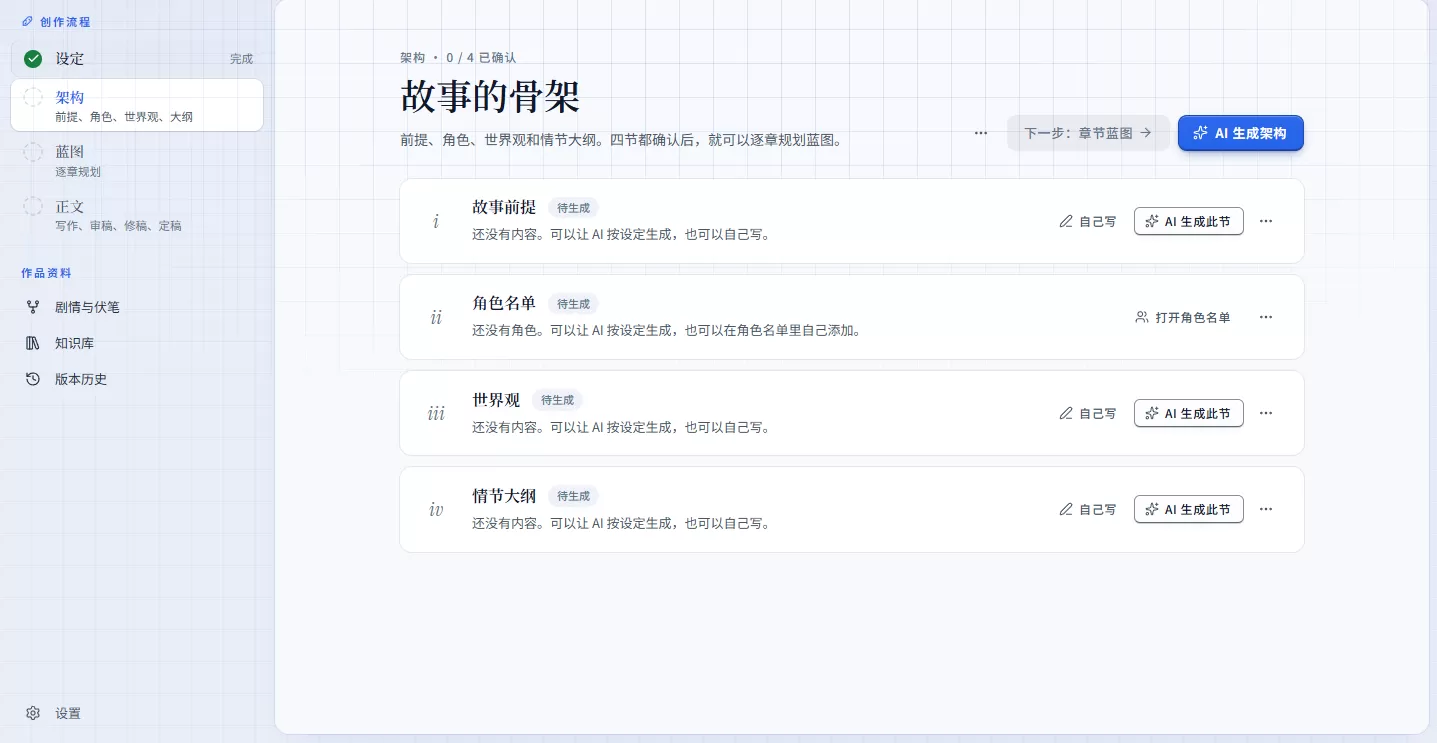Open more options for 角色名单 section
The height and width of the screenshot is (743, 1437).
(1266, 317)
